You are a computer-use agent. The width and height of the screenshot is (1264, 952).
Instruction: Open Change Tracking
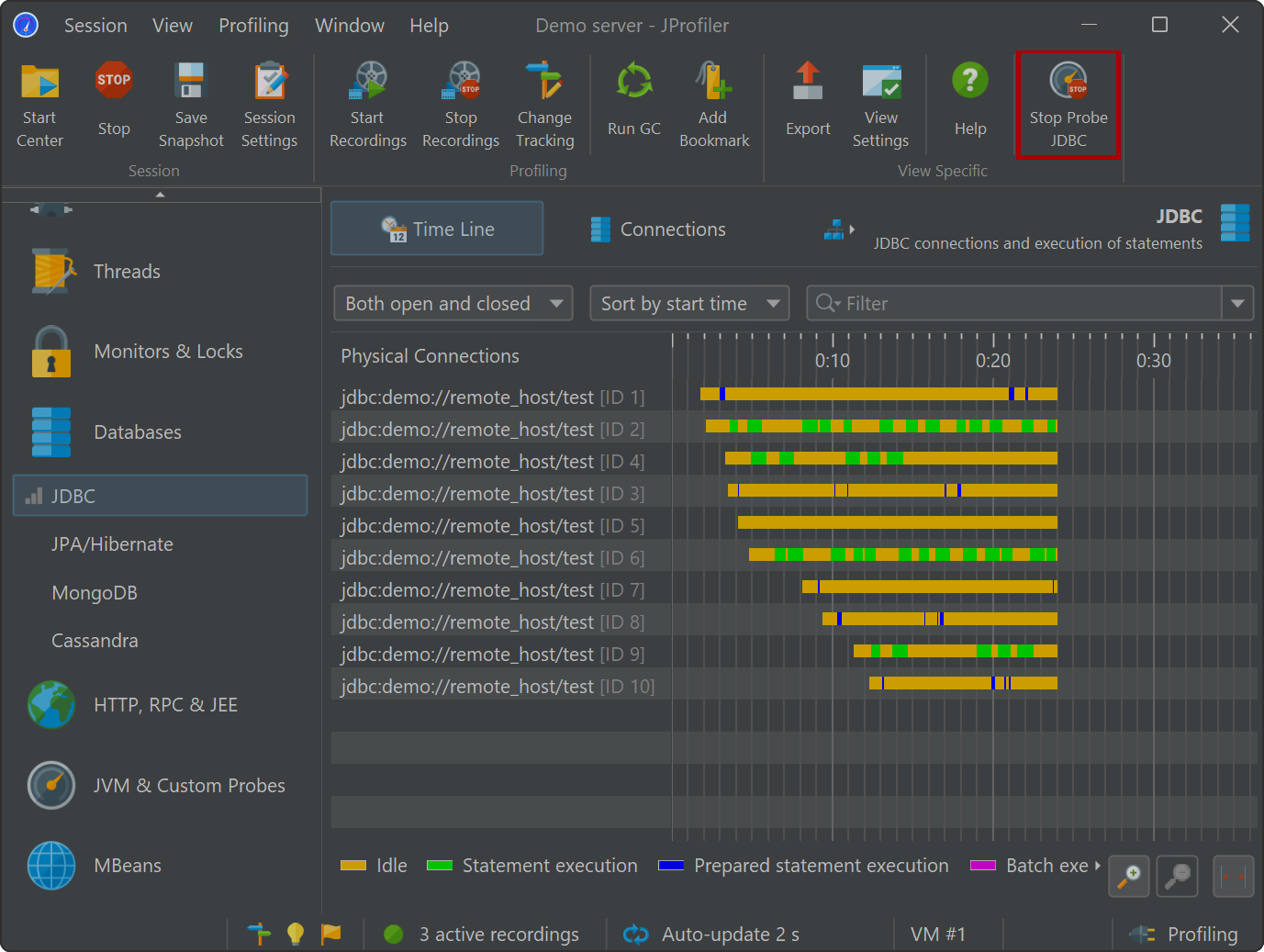(544, 105)
